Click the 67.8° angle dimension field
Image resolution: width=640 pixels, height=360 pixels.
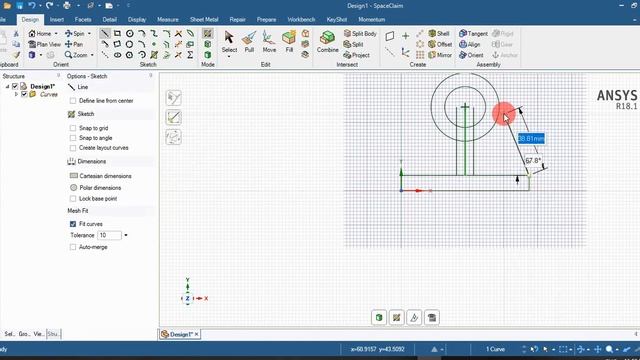coord(533,160)
